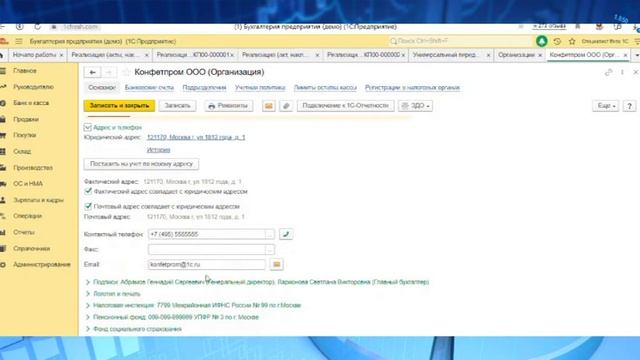640x360 pixels.
Task: Open Отчеты section in sidebar
Action: point(24,232)
